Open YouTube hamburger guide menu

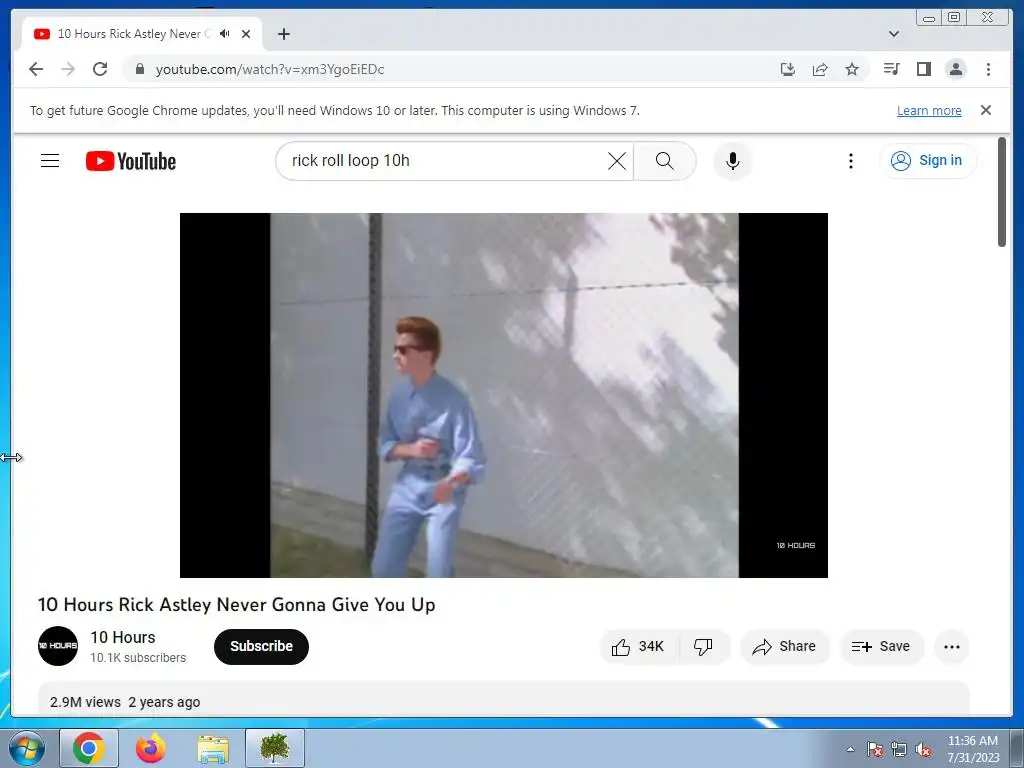[x=50, y=161]
